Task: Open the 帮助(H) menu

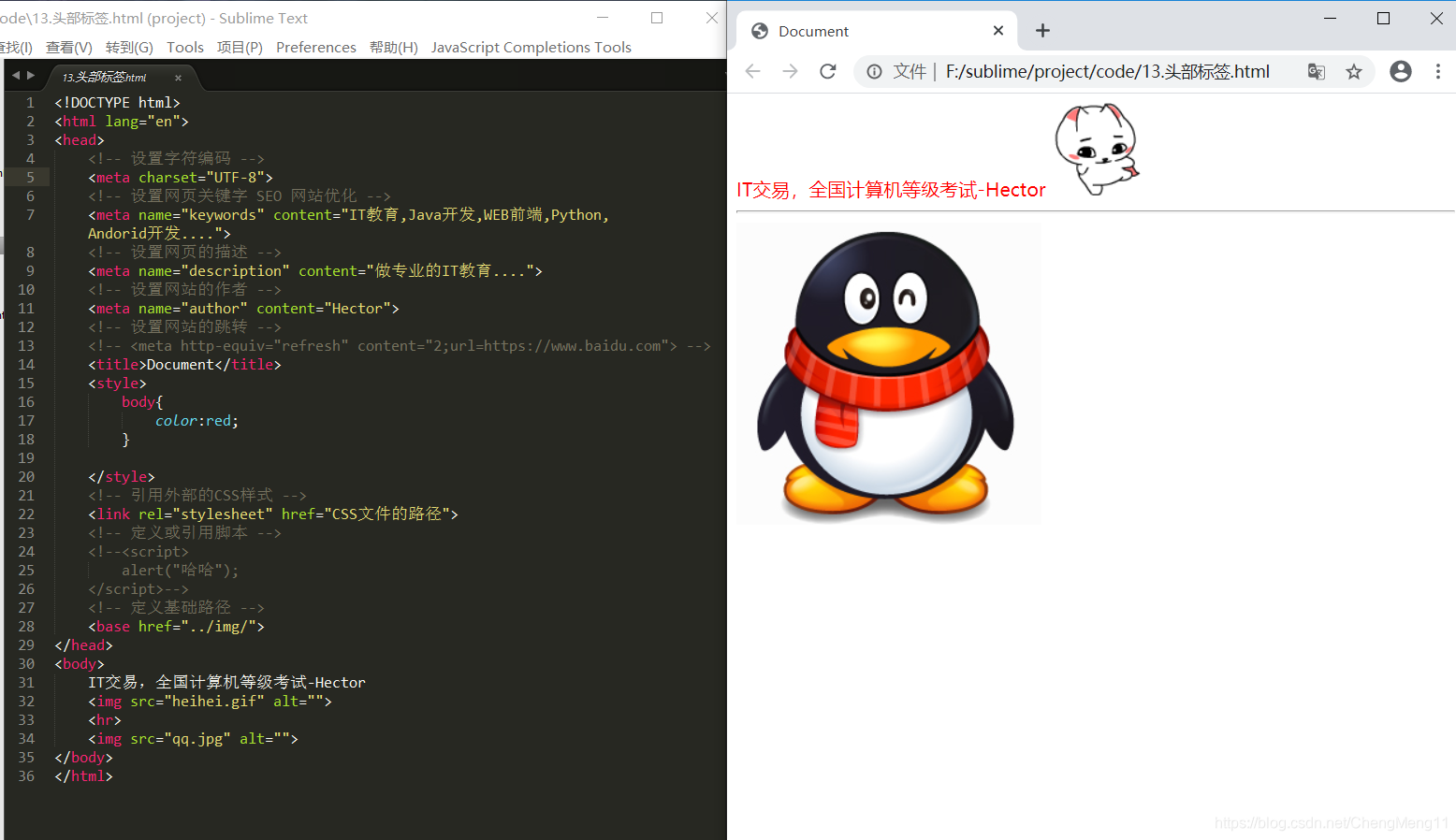Action: 394,48
